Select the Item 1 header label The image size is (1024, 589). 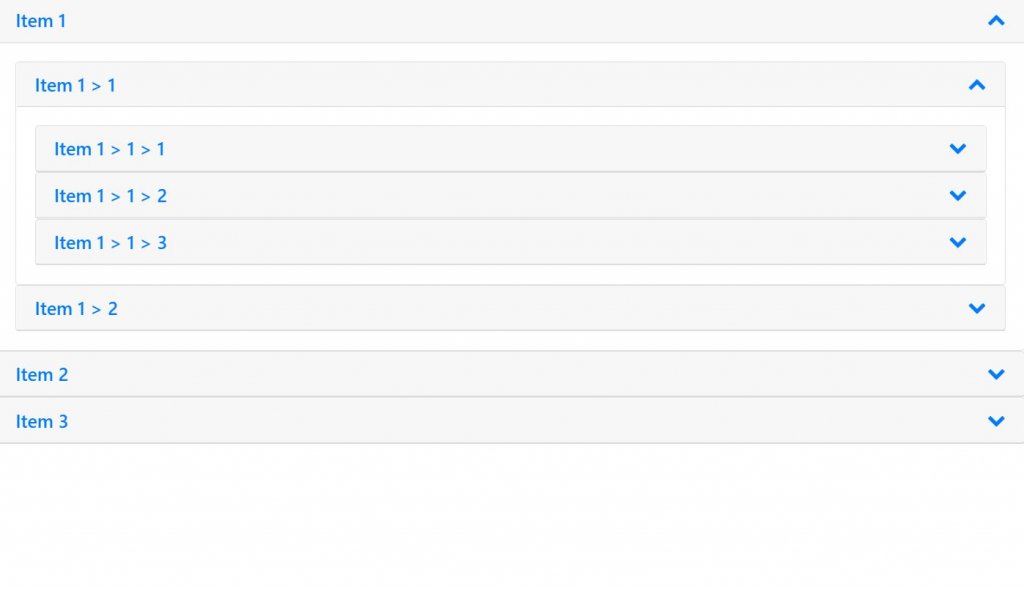tap(41, 20)
